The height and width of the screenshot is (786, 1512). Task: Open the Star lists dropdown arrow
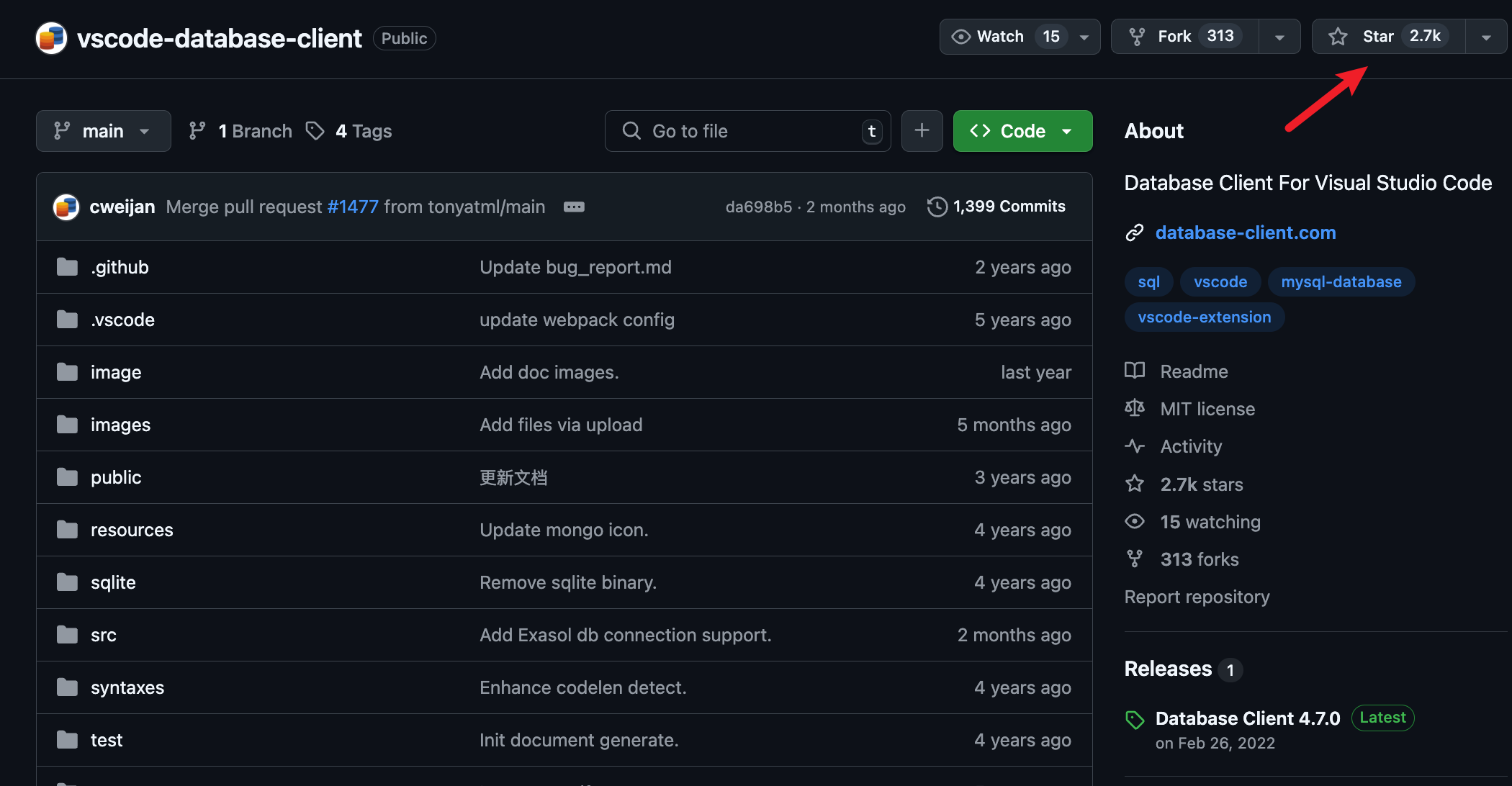1486,37
